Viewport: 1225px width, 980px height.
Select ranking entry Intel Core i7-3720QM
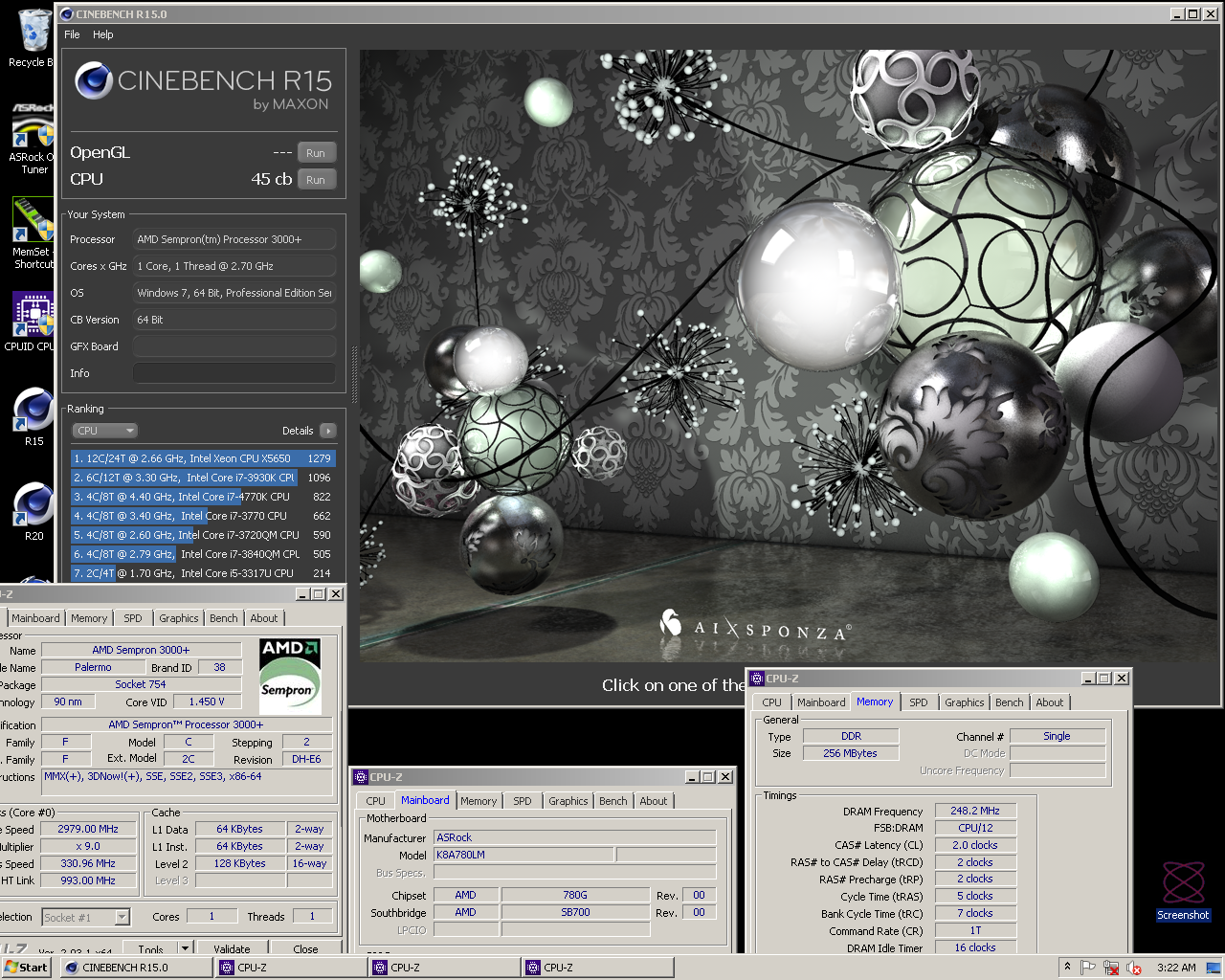[203, 535]
